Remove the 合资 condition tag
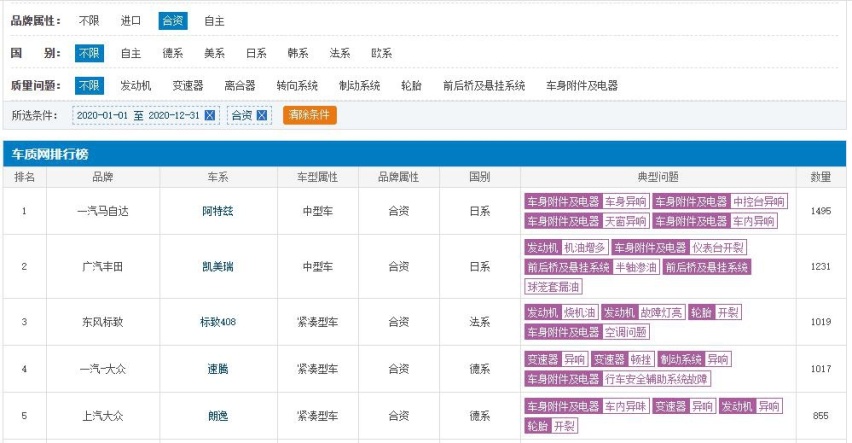 pyautogui.click(x=261, y=115)
